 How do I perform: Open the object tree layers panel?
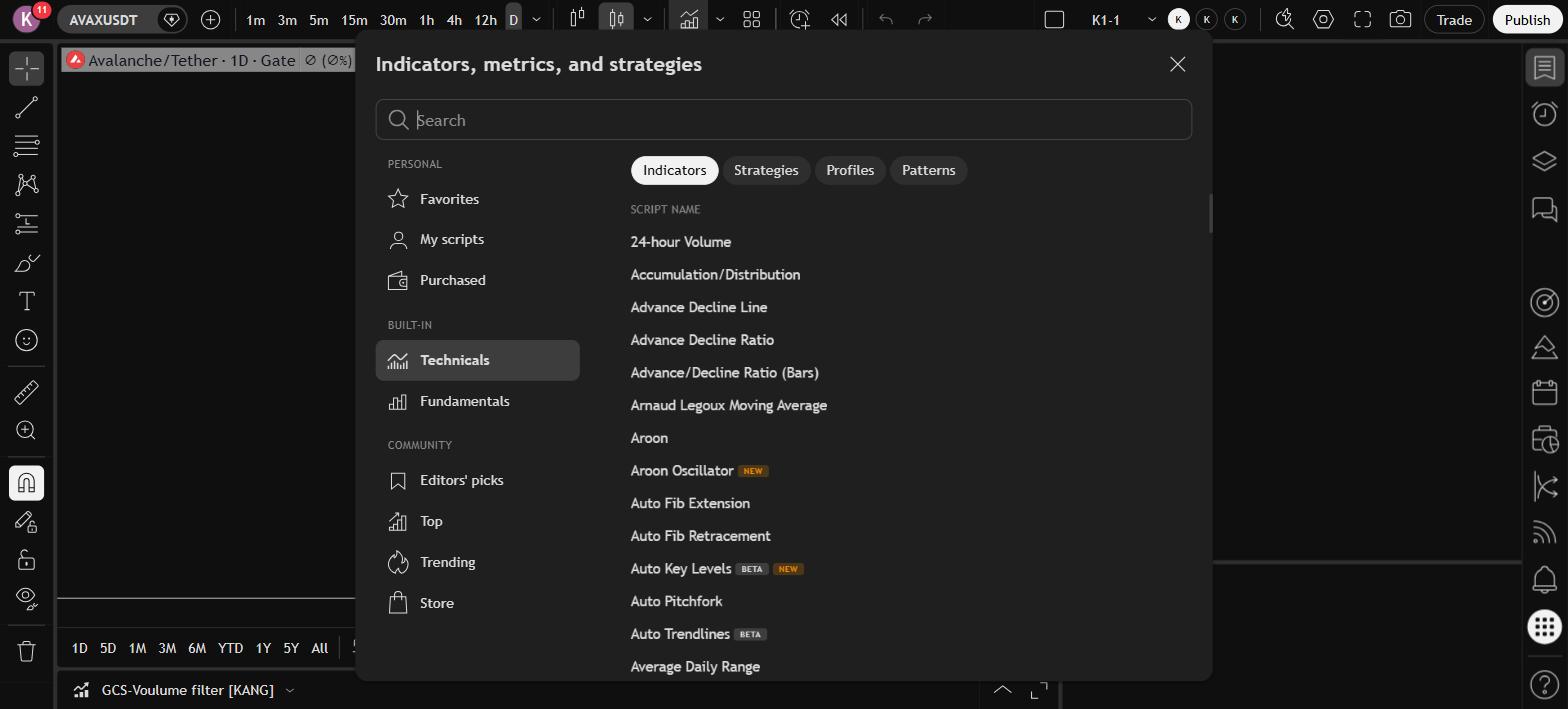(x=1544, y=161)
